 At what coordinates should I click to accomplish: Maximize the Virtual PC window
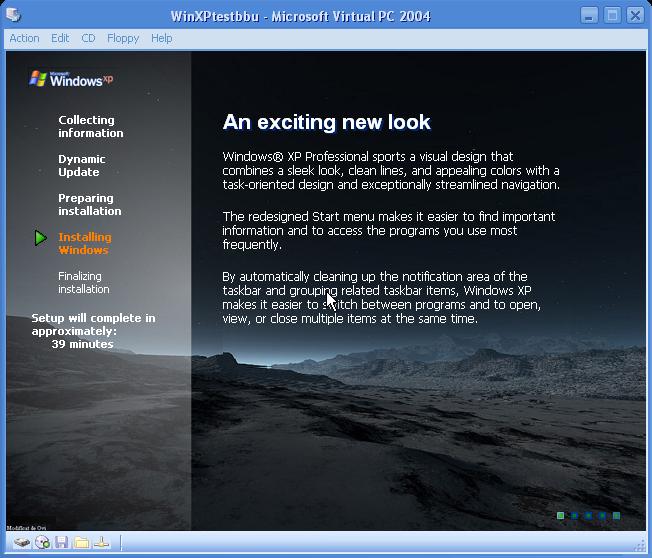click(x=612, y=16)
